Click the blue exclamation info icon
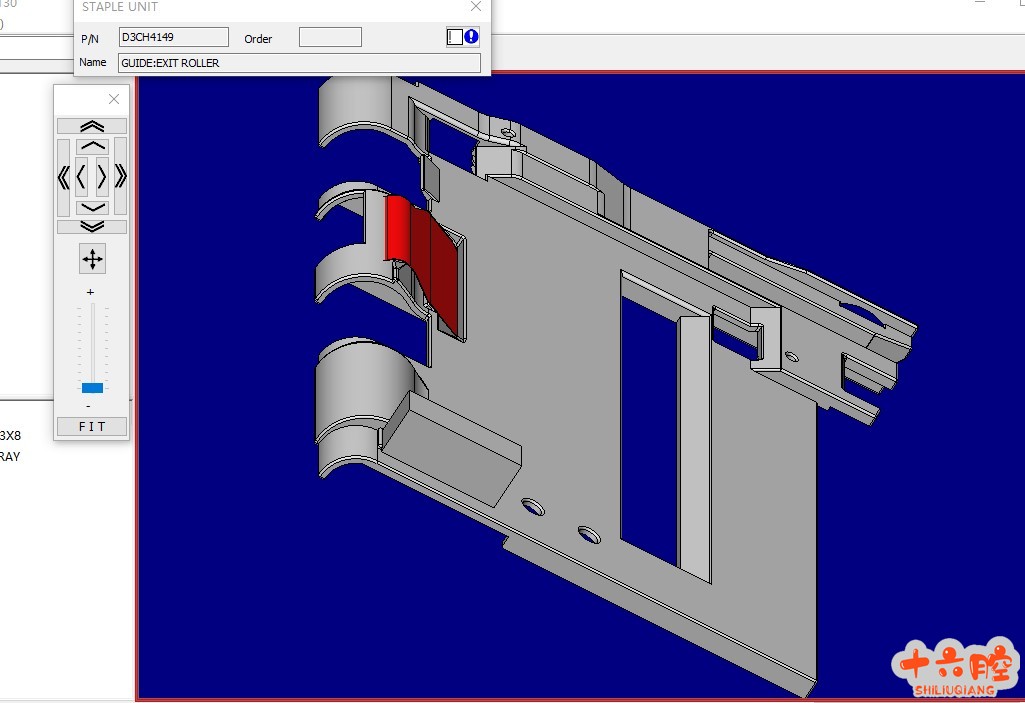Image resolution: width=1025 pixels, height=703 pixels. (471, 37)
